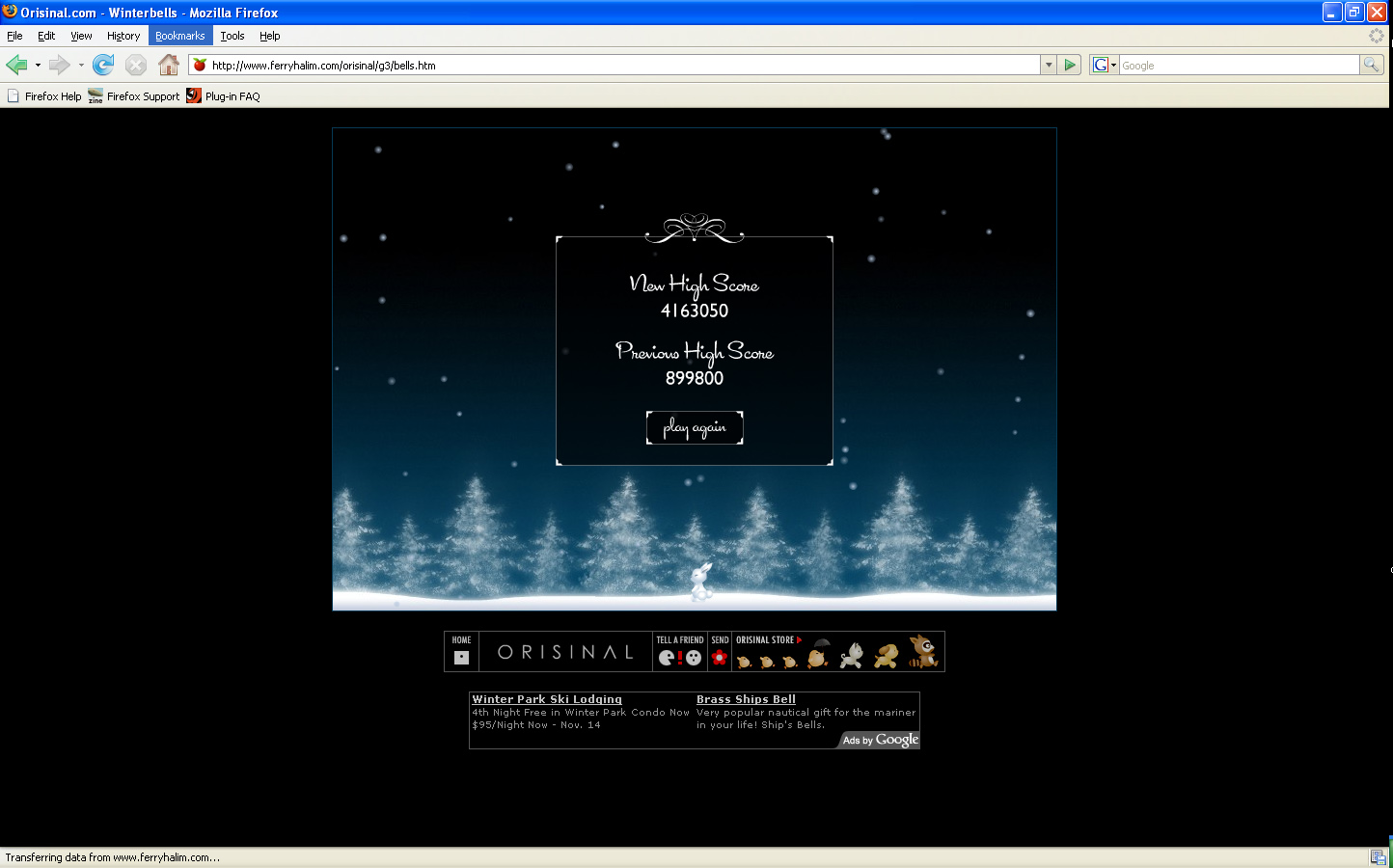The image size is (1393, 868).
Task: Click the third small chick icon
Action: pos(790,662)
